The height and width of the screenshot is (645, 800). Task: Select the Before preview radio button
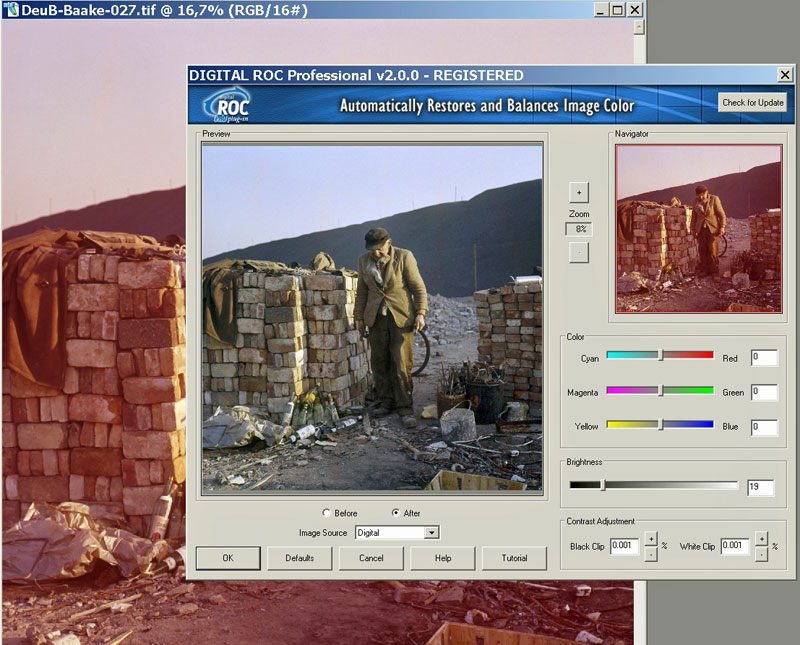click(x=327, y=513)
